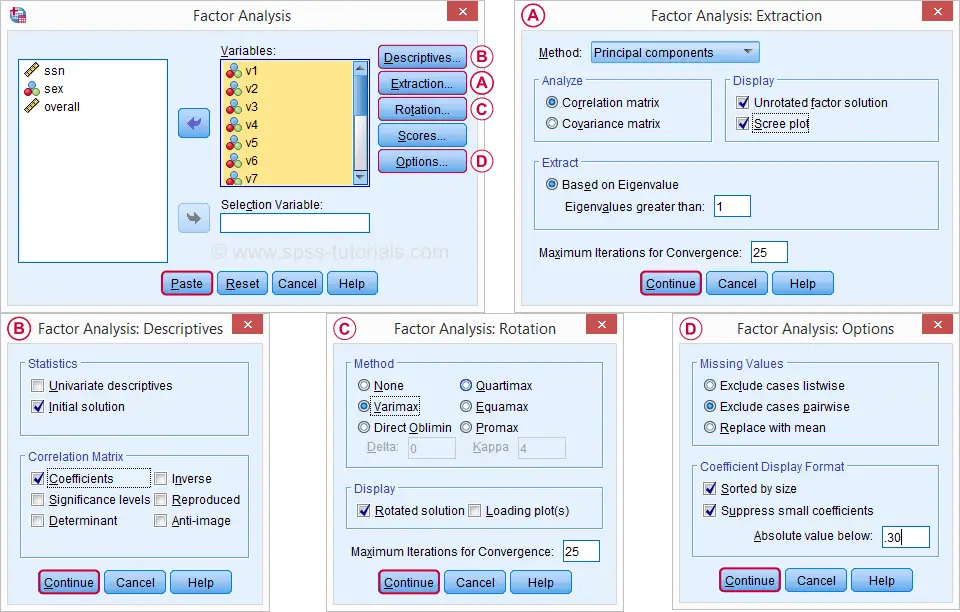Open the Rotation dialog
This screenshot has width=960, height=612.
422,110
